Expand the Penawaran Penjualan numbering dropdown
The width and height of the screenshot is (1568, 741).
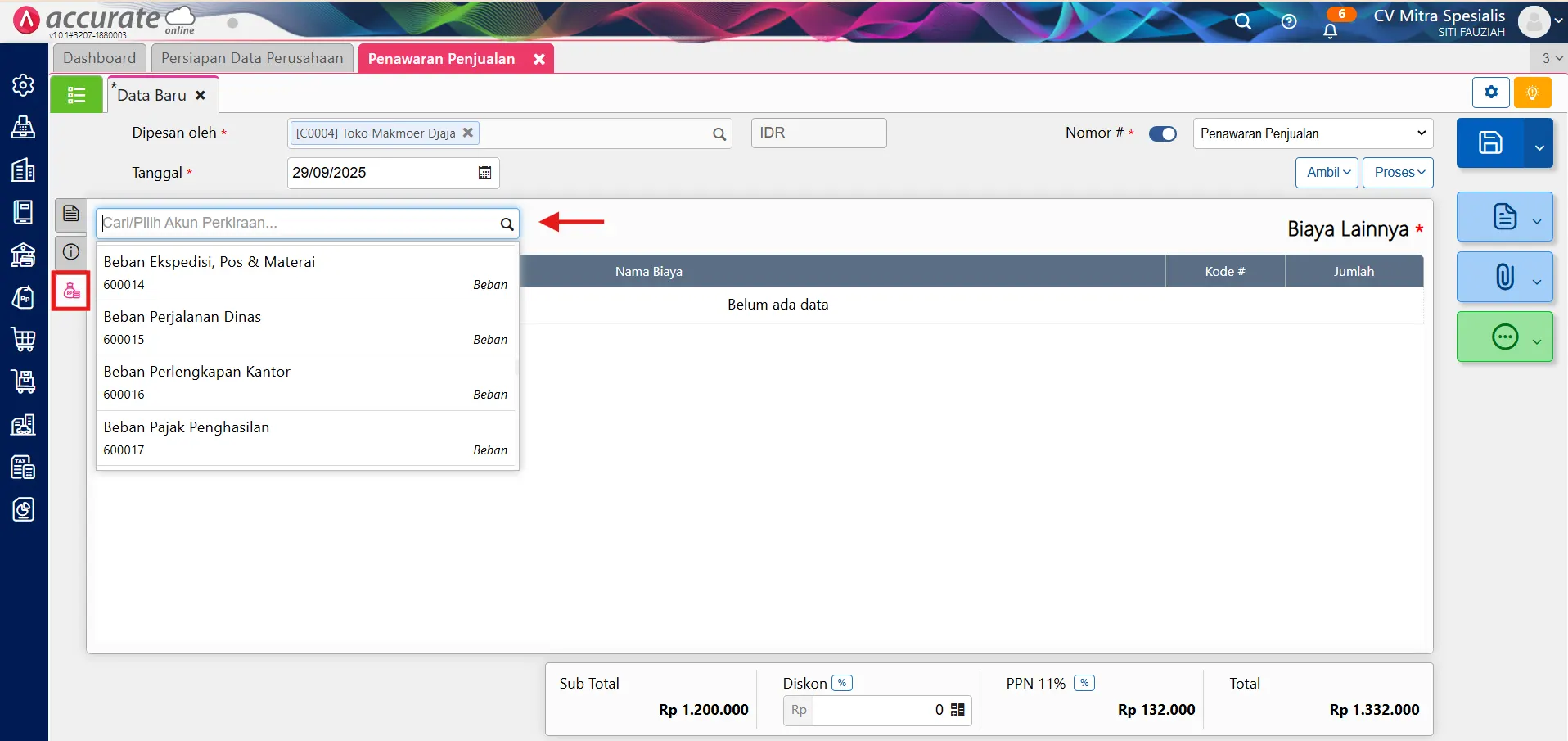(x=1313, y=133)
